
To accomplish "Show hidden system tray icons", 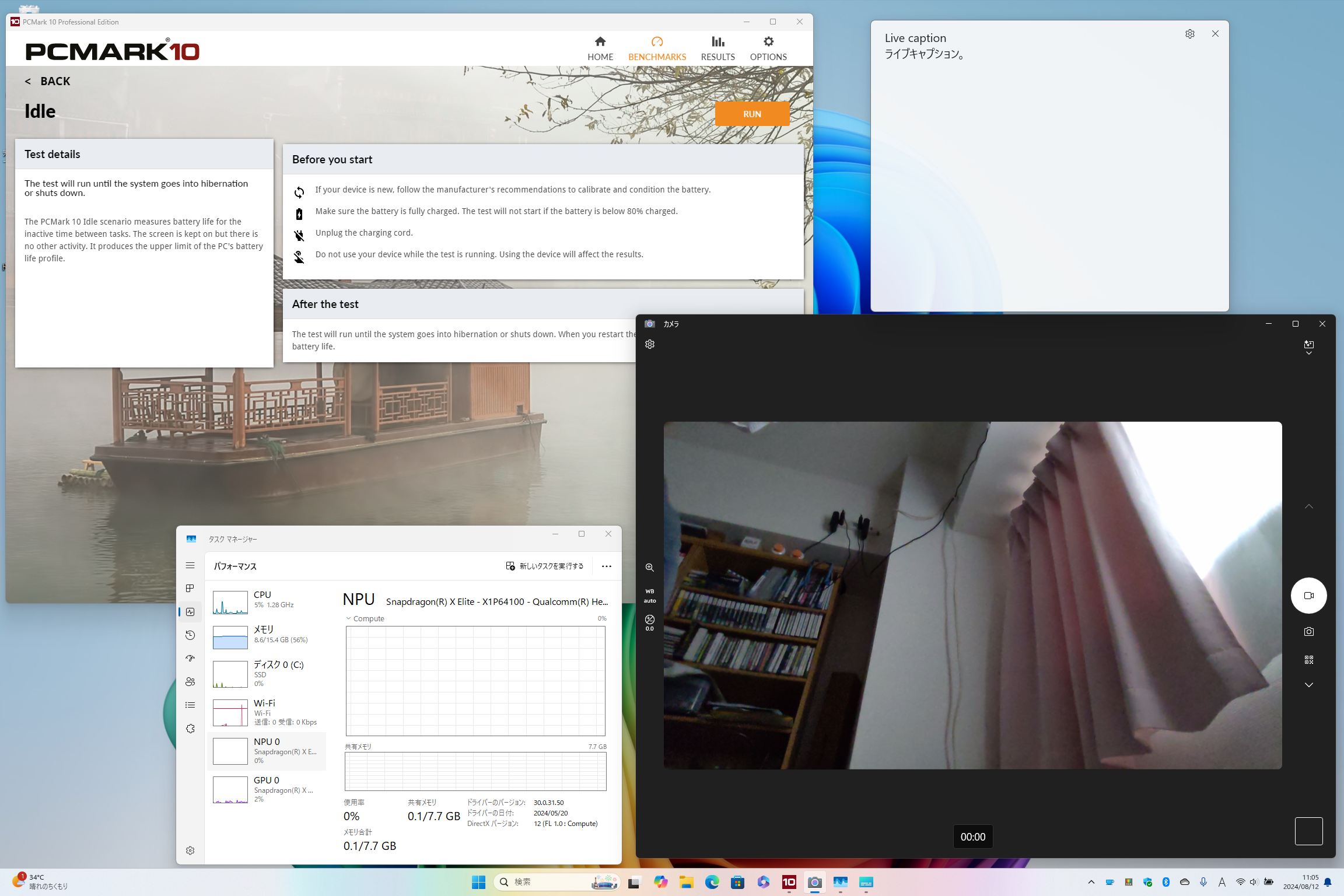I will tap(1091, 881).
